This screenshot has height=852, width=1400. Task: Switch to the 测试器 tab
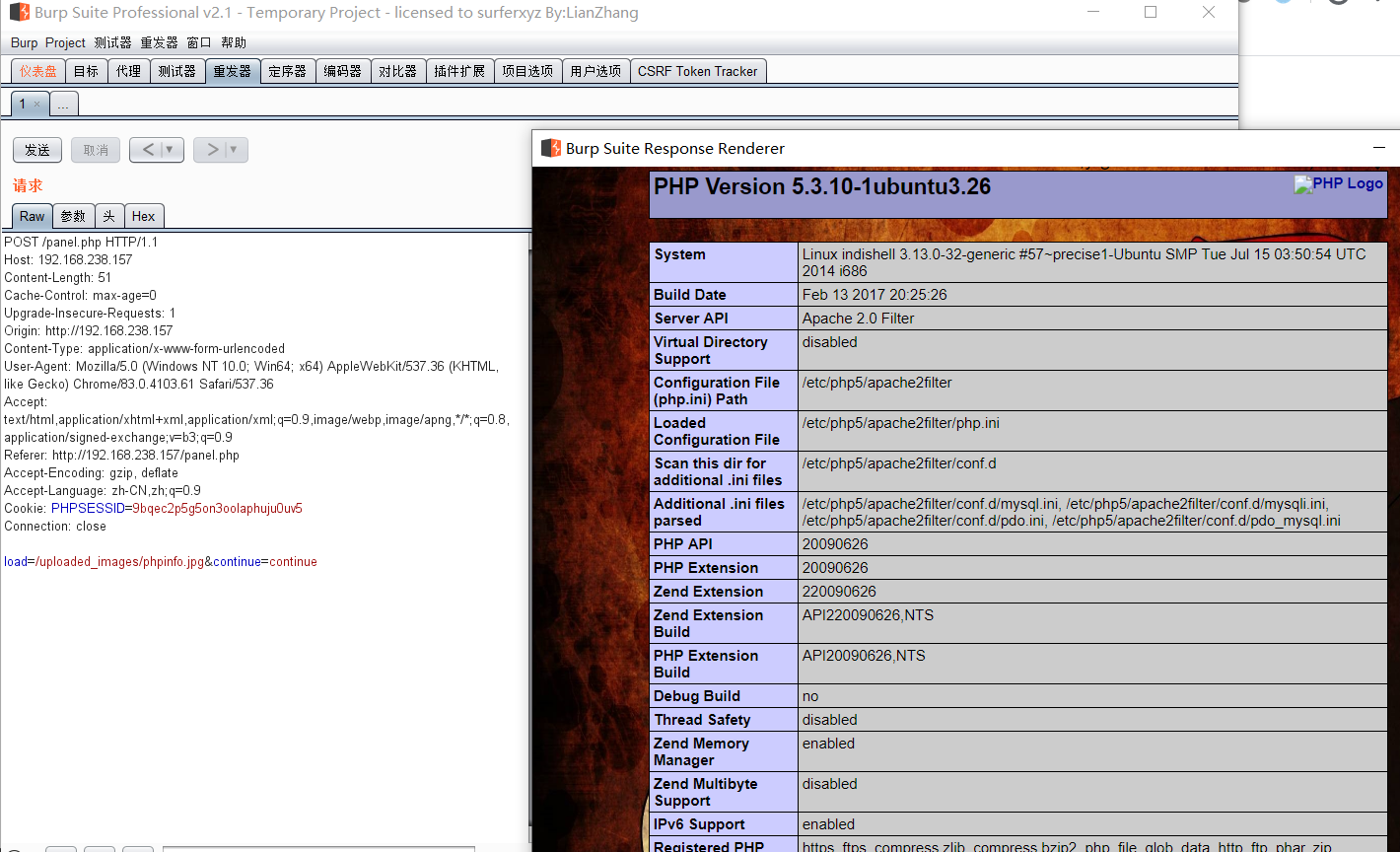point(177,71)
